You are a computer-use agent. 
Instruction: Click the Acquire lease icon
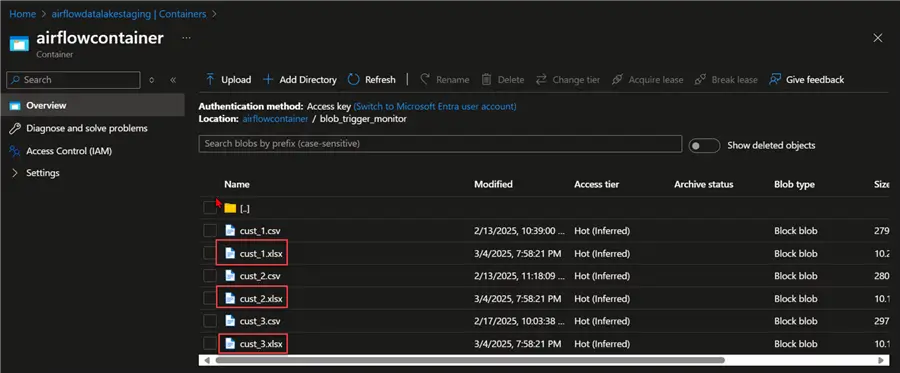617,79
